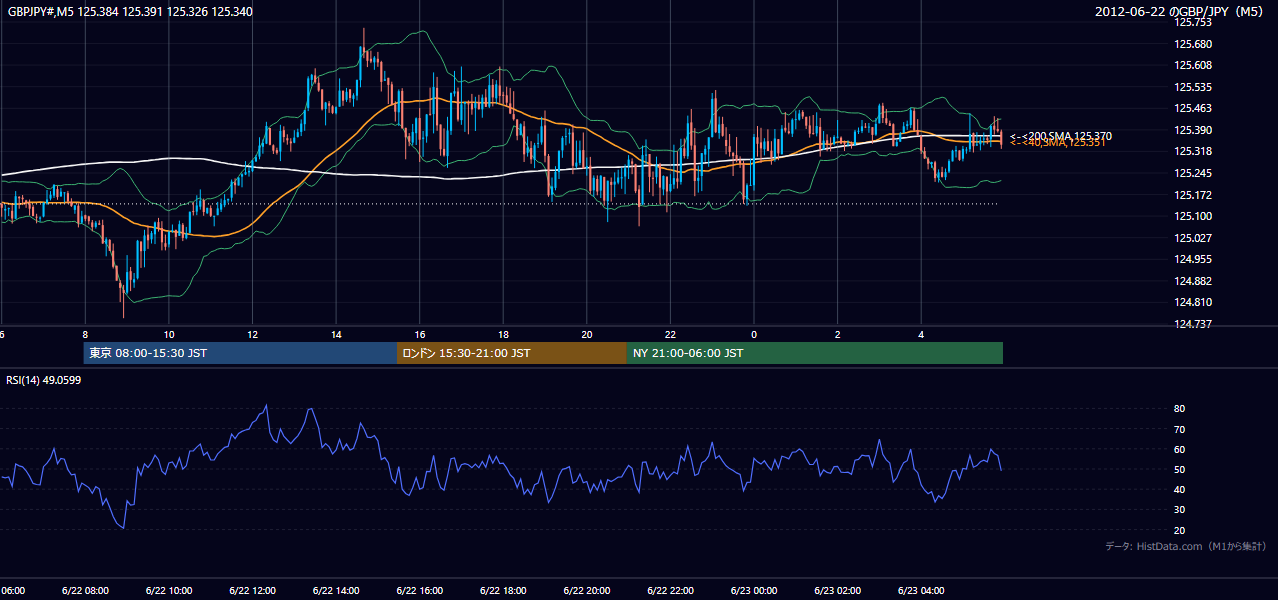The width and height of the screenshot is (1278, 600).
Task: Click the 6/23 00:00 bottom time label
Action: click(x=754, y=591)
